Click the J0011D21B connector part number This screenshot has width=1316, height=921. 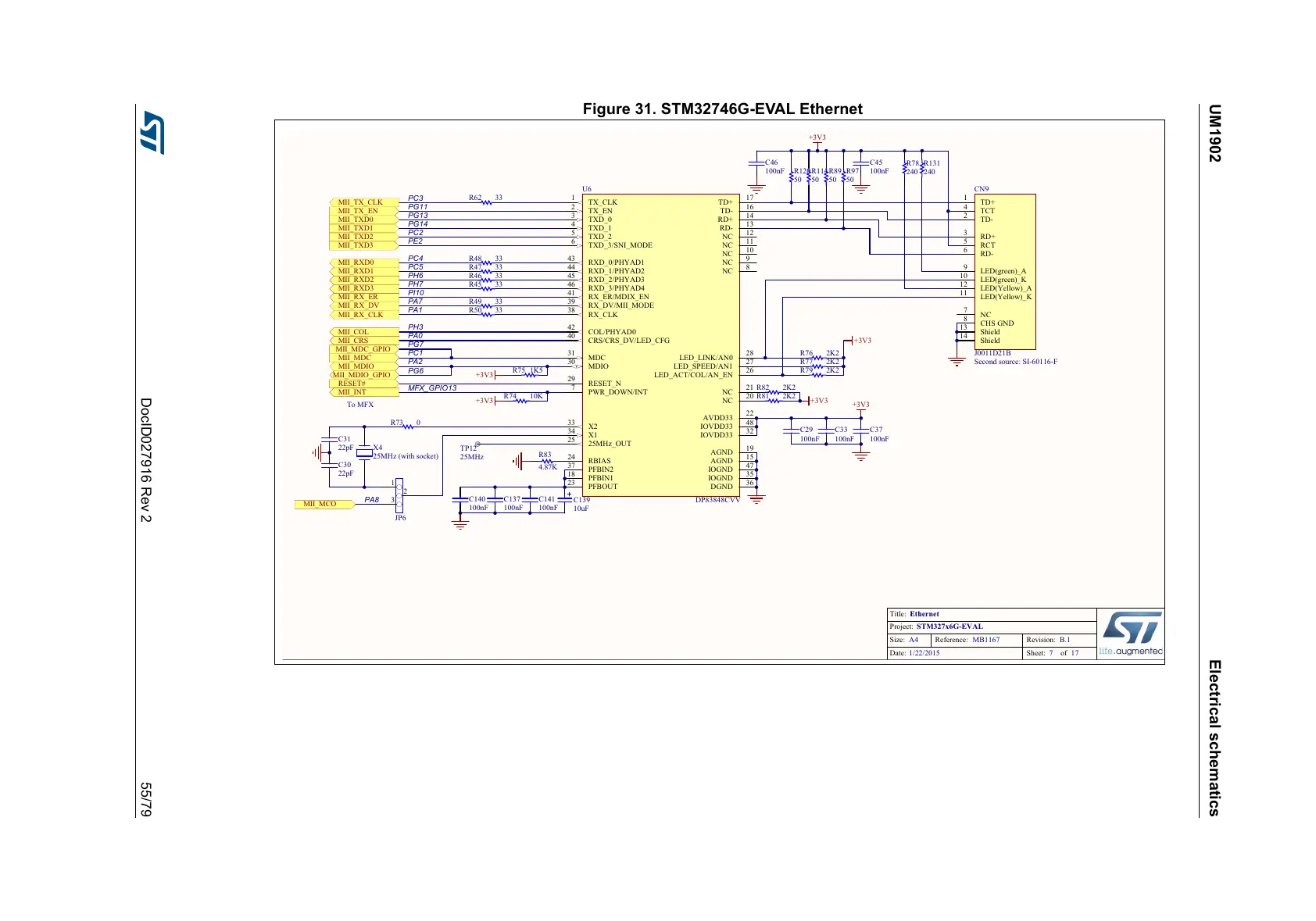tap(992, 353)
